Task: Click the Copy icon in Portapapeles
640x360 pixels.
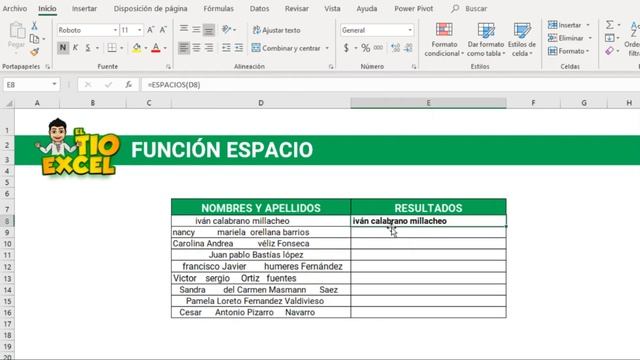Action: pos(35,39)
